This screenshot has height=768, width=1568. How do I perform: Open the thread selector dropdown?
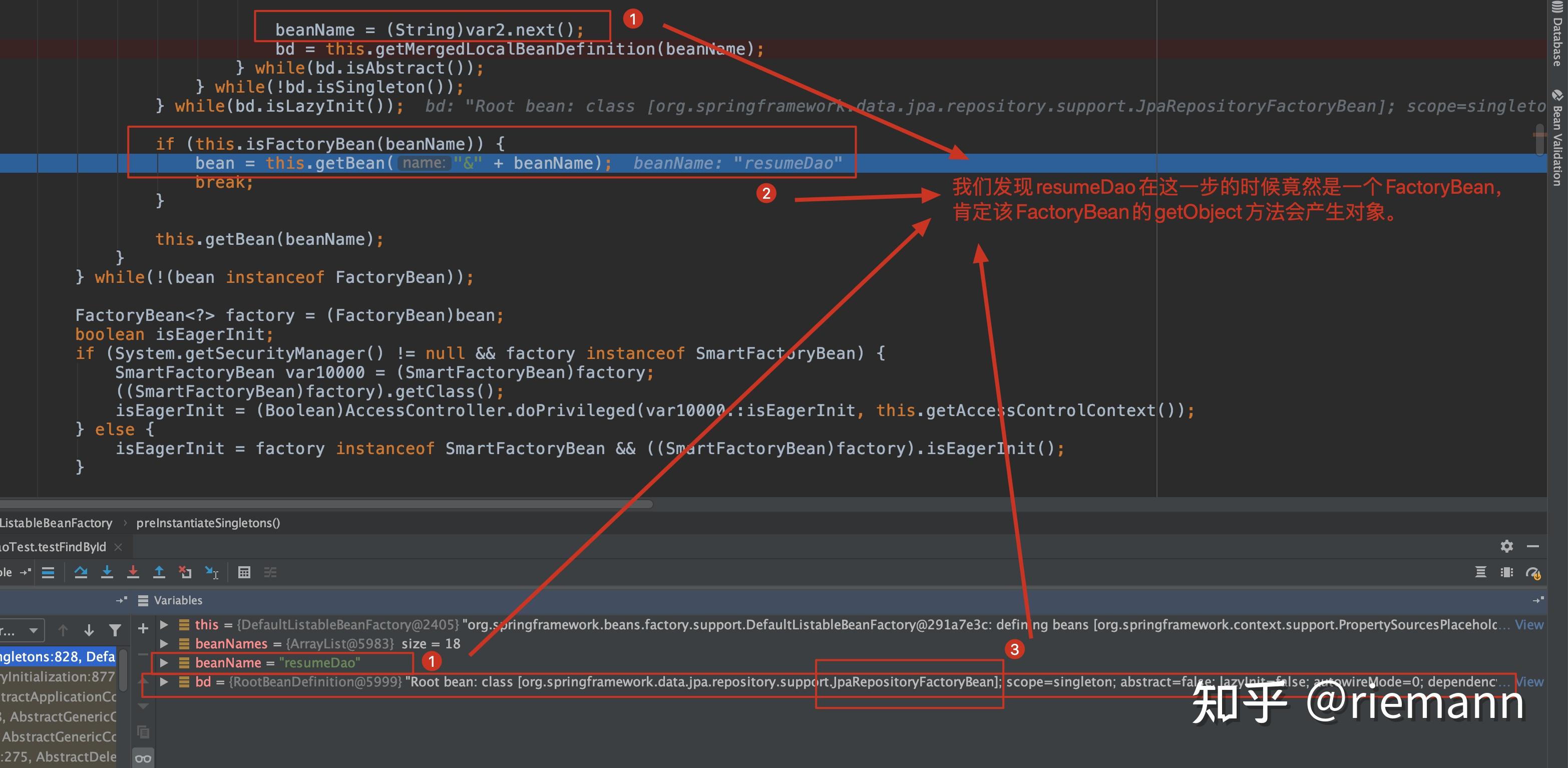(x=34, y=630)
